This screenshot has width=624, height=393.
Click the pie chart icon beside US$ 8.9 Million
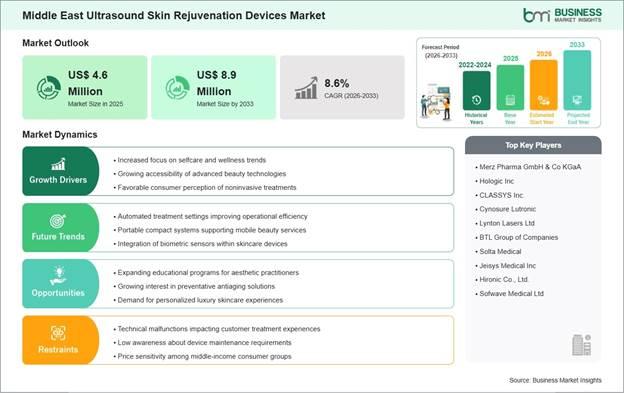pos(177,88)
